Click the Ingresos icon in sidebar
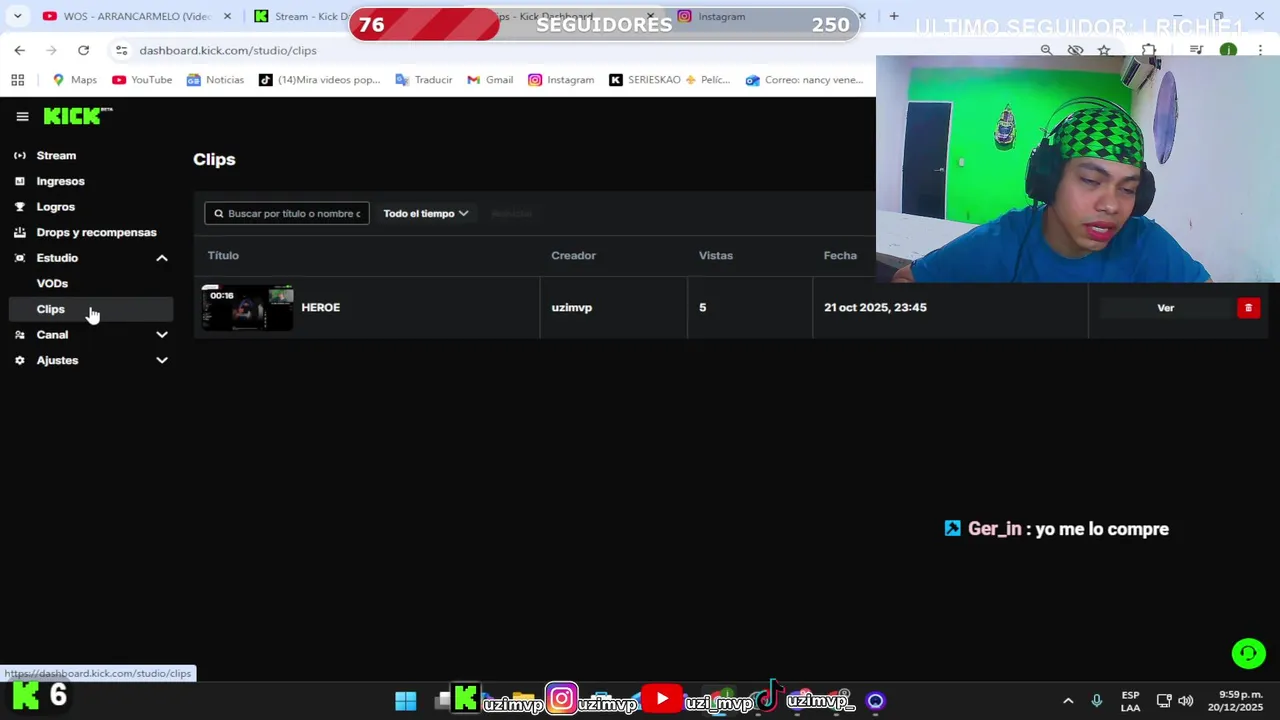The width and height of the screenshot is (1280, 720). pos(20,181)
